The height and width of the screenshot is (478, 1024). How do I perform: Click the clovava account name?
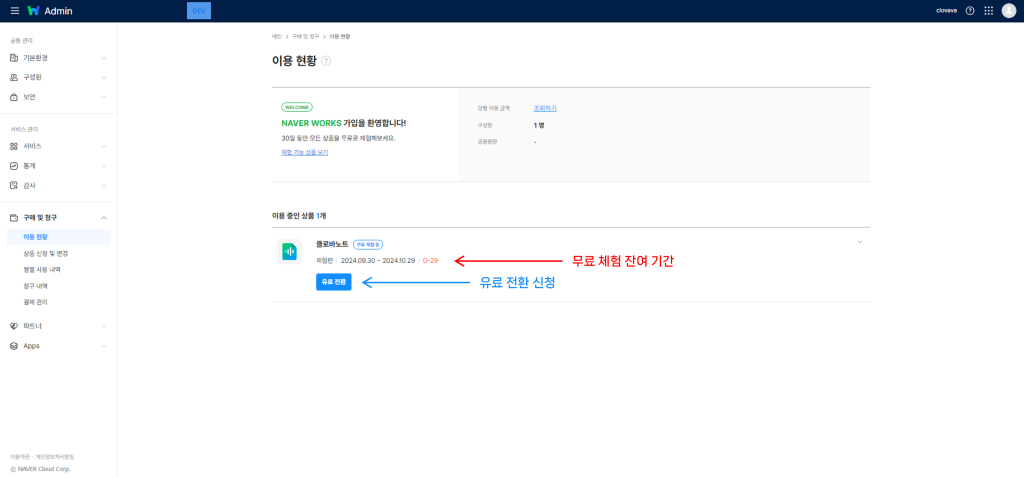tap(947, 11)
